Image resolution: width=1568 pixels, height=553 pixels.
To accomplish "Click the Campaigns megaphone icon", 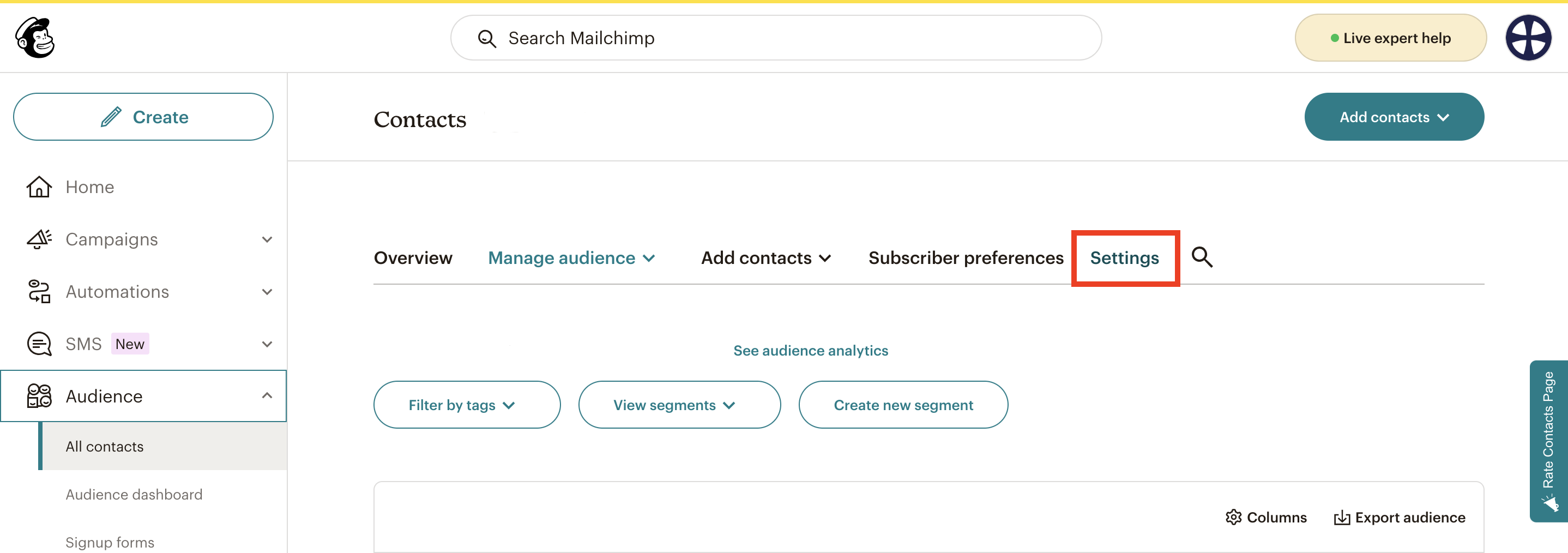I will pos(39,239).
